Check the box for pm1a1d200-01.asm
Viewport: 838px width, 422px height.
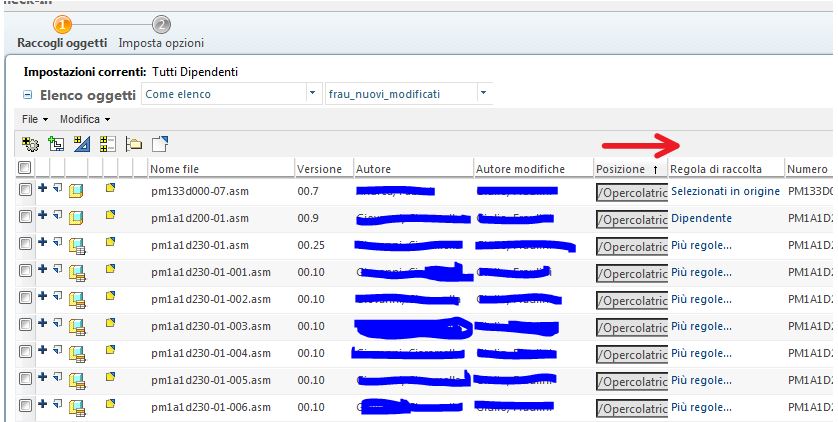tap(25, 216)
